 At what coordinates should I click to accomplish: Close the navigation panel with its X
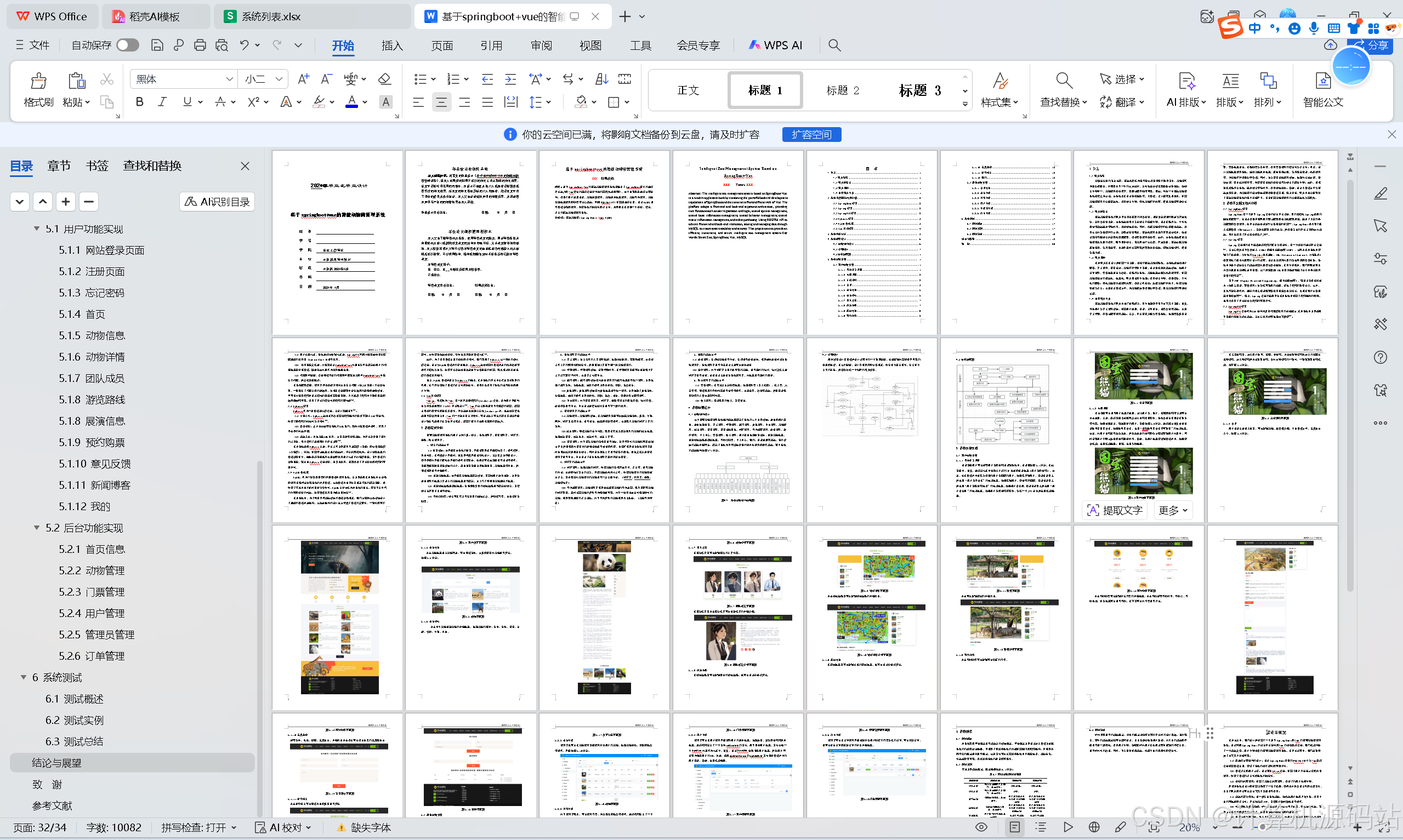245,166
